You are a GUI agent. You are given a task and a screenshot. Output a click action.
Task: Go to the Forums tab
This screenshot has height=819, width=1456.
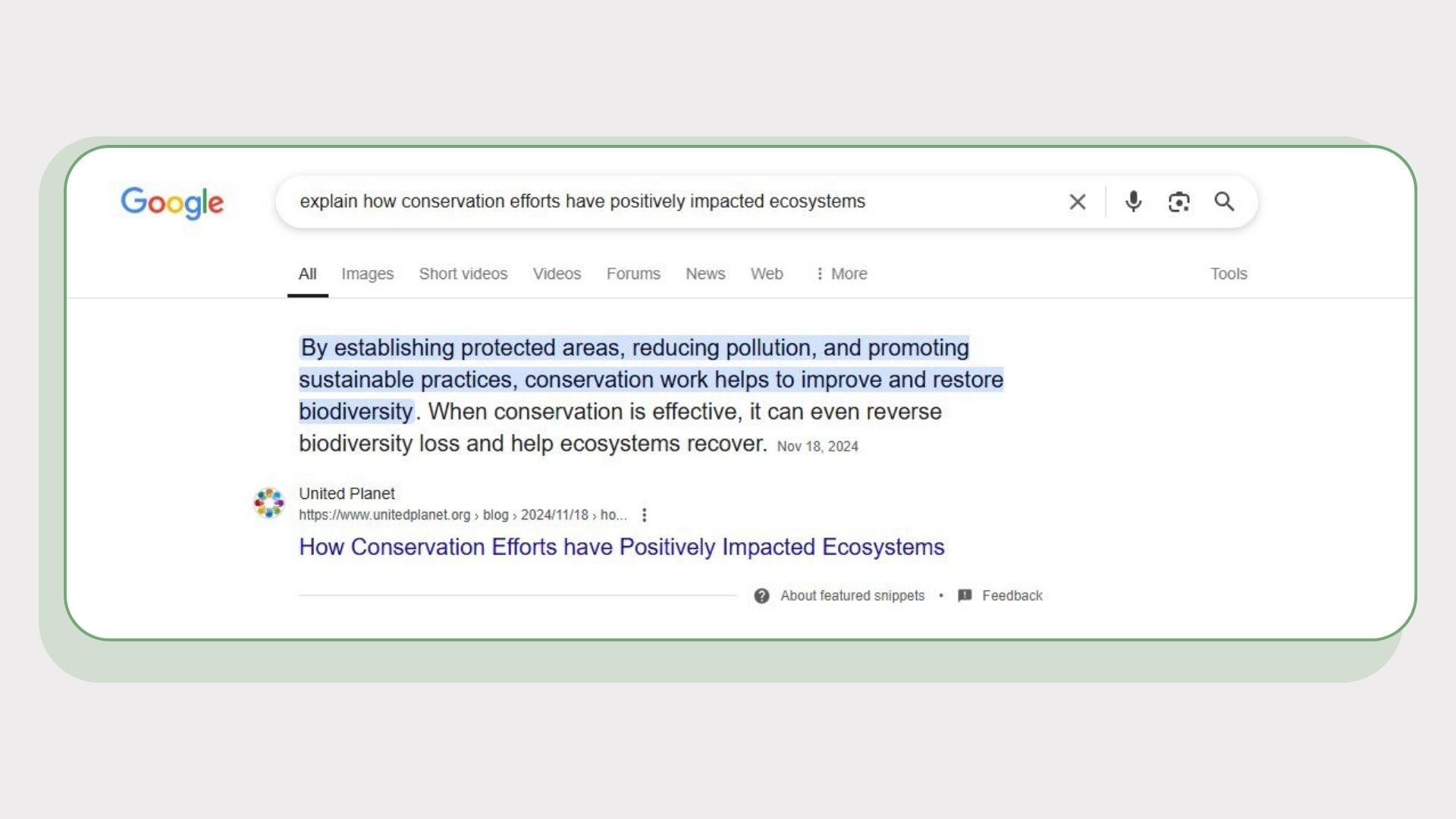633,274
